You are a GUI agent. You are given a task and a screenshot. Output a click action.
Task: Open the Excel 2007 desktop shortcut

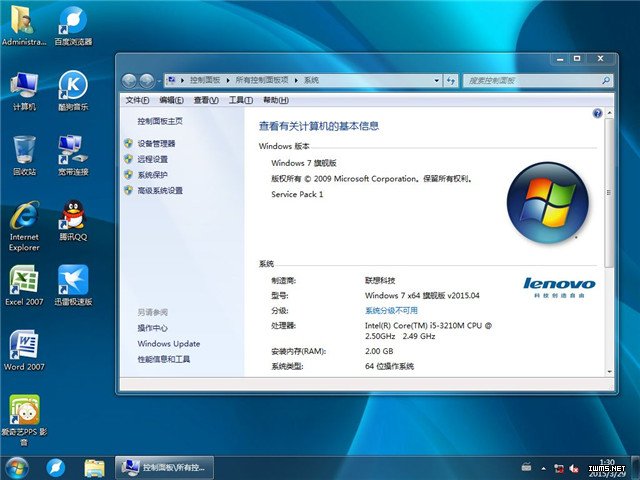point(24,285)
